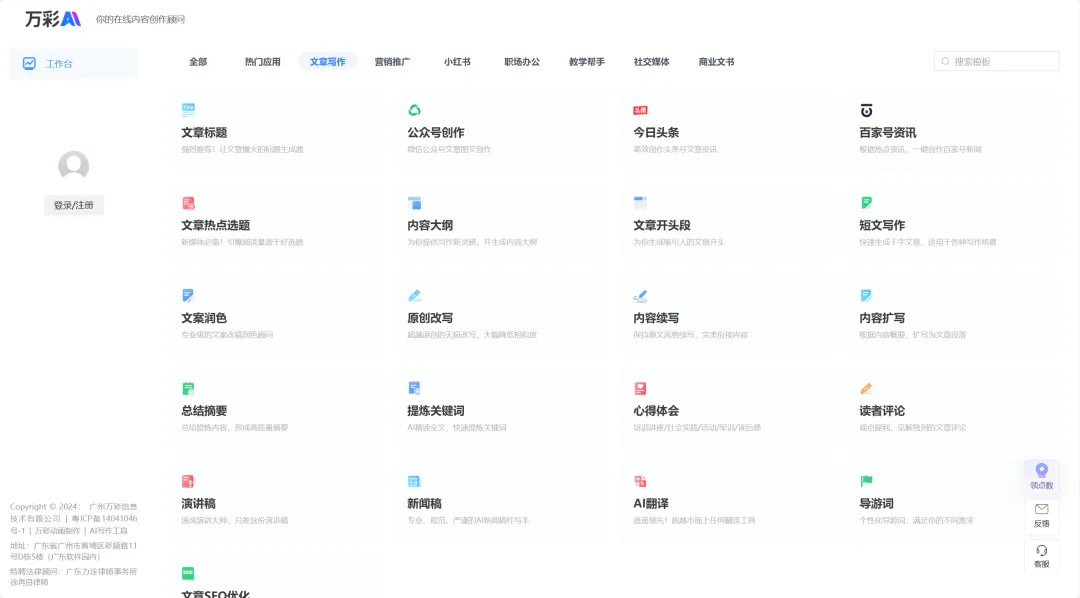The height and width of the screenshot is (598, 1080).
Task: Click the default user avatar
Action: click(74, 166)
